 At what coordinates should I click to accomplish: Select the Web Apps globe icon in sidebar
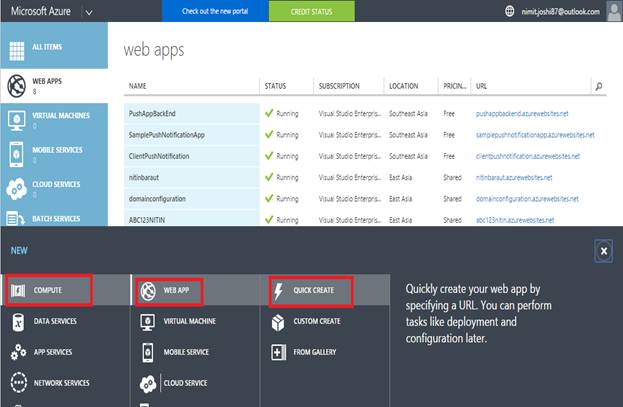tap(17, 86)
